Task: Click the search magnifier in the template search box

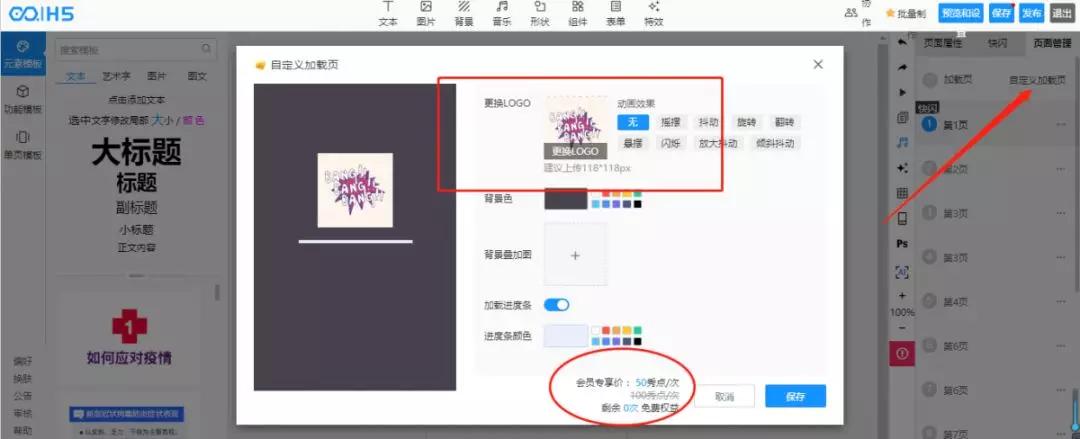Action: click(206, 50)
